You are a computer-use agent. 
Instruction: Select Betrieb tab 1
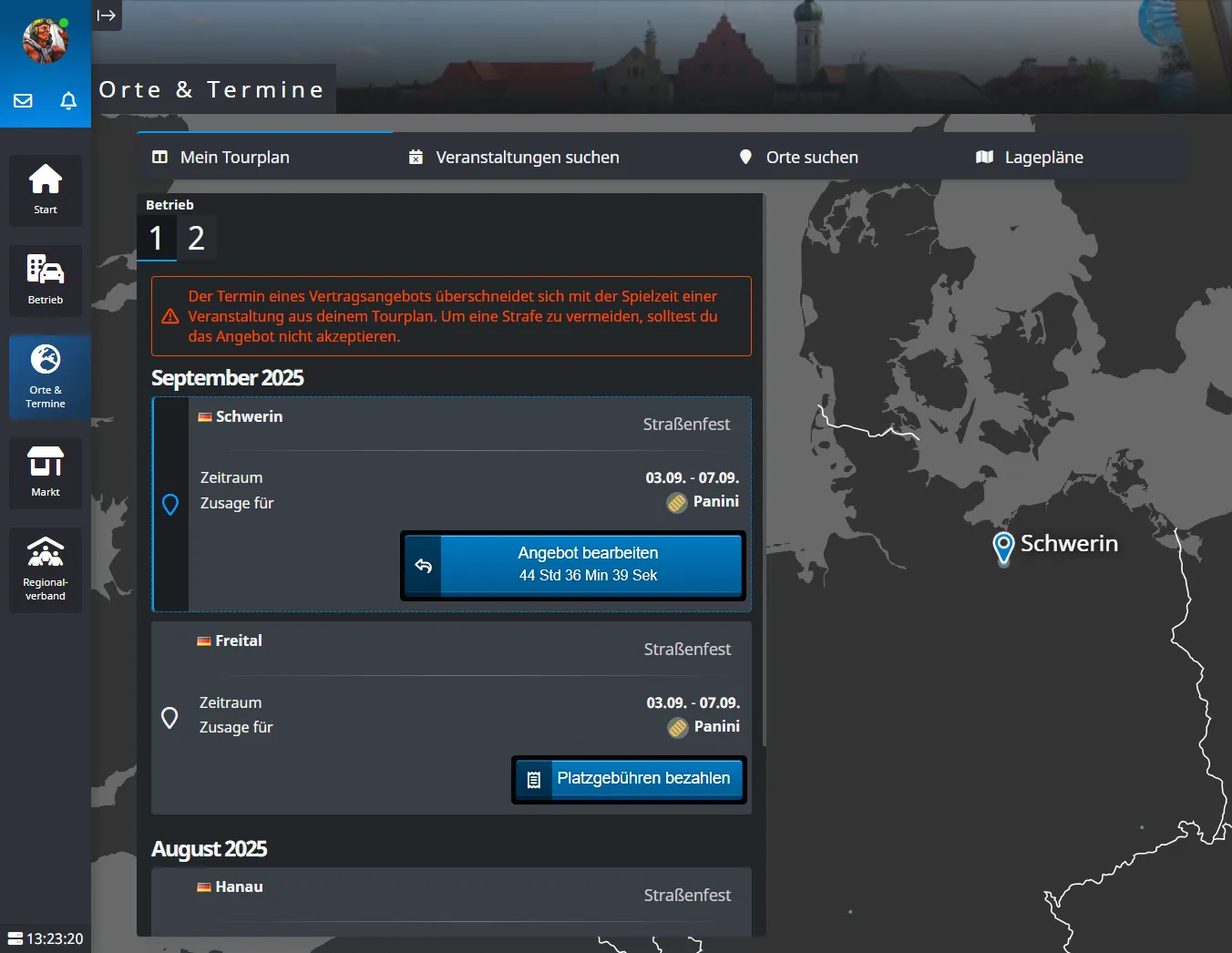tap(157, 239)
